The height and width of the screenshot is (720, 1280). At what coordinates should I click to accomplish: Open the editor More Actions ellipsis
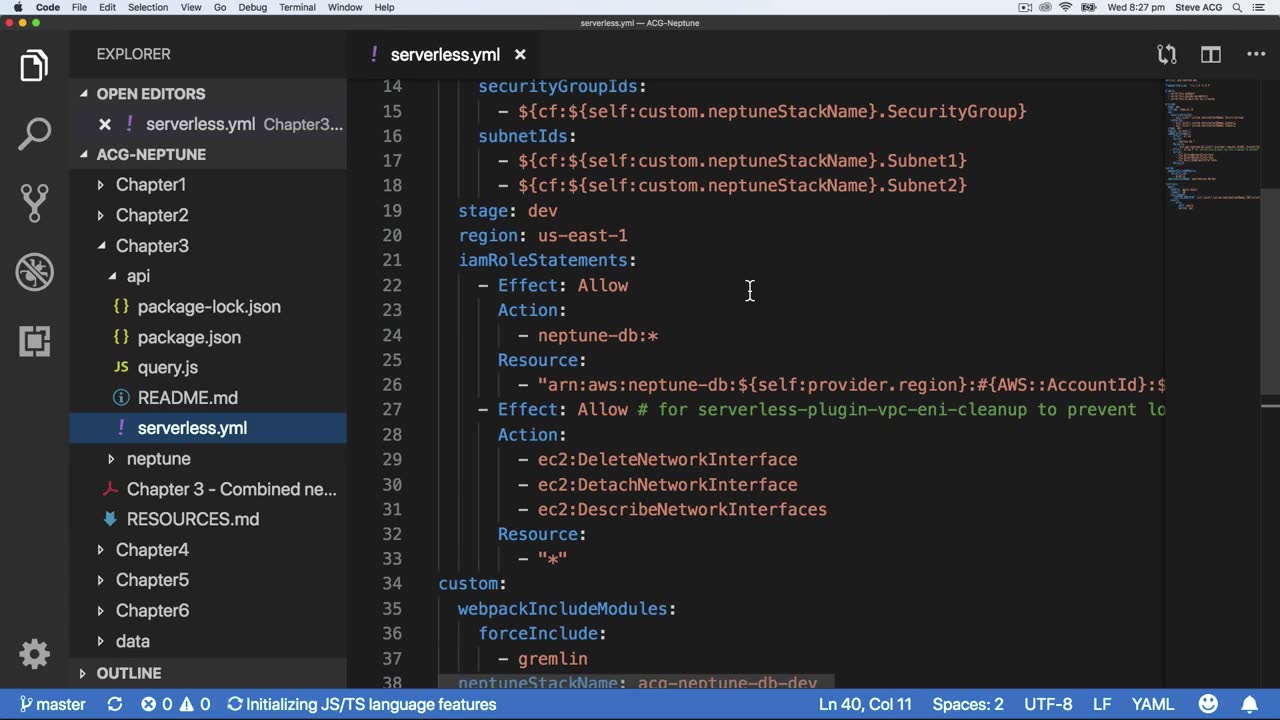point(1256,55)
